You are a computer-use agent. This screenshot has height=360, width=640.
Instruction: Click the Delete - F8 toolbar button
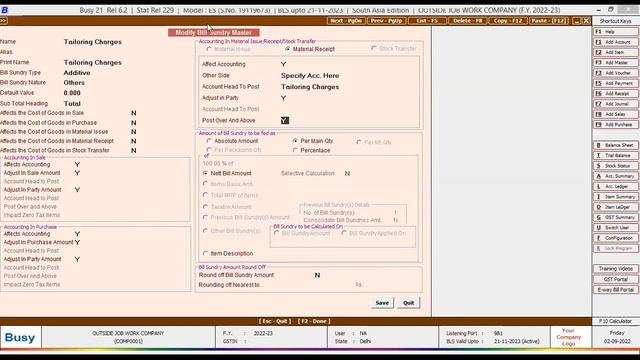coord(467,21)
